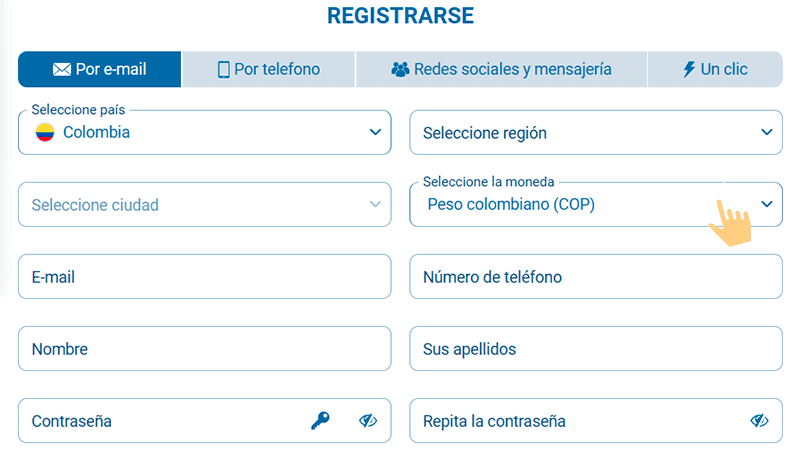This screenshot has height=450, width=800.
Task: Click the key icon in Contraseña field
Action: click(320, 421)
